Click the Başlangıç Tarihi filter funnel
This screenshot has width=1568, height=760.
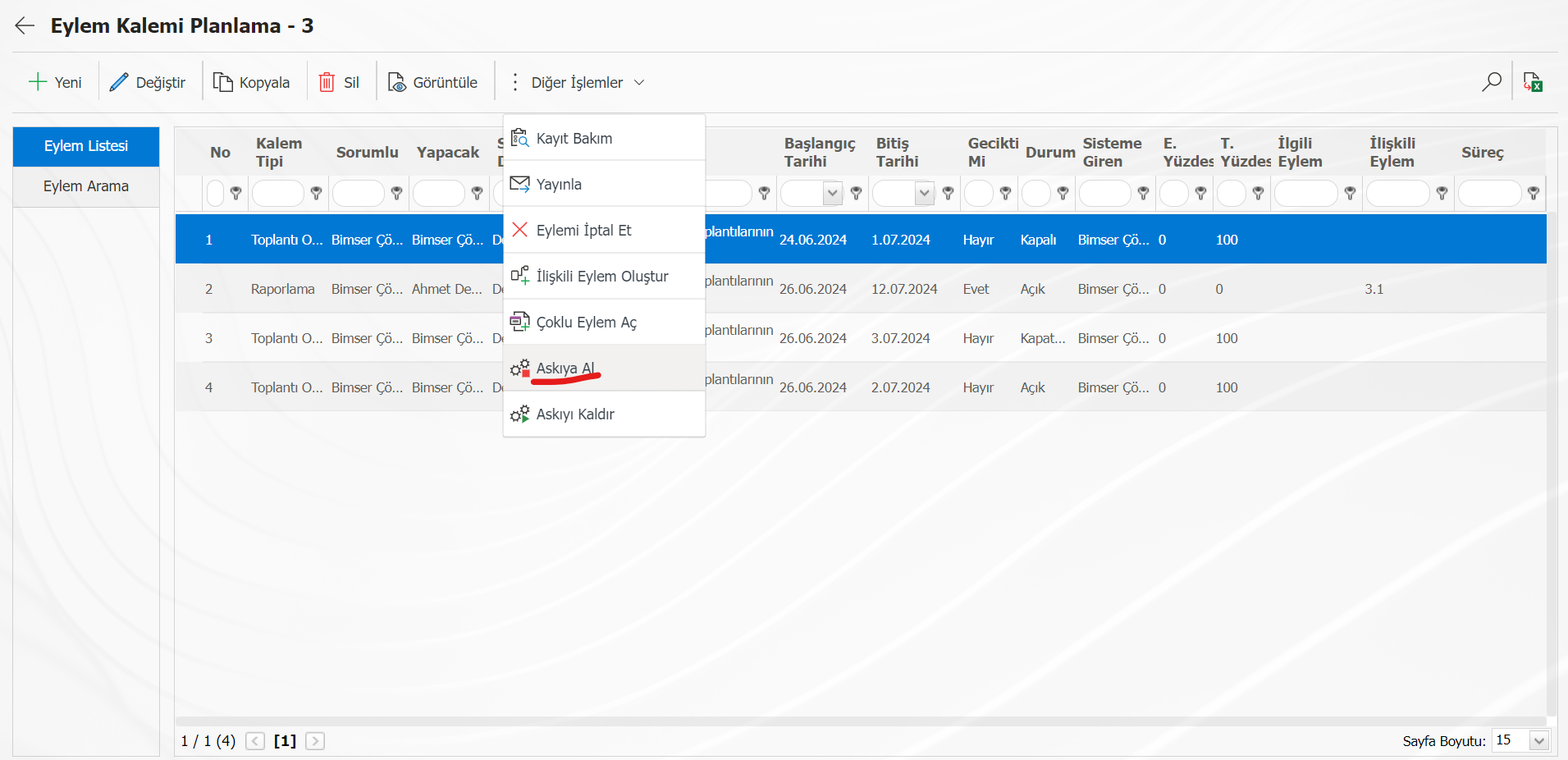pos(856,193)
